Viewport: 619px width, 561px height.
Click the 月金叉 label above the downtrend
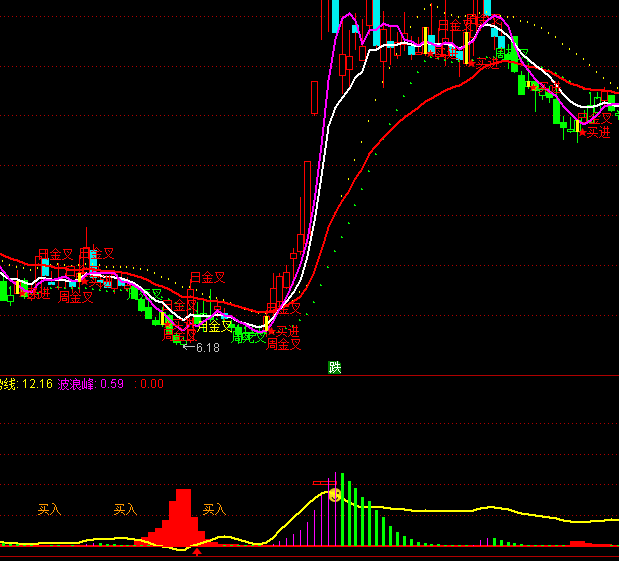[x=208, y=277]
